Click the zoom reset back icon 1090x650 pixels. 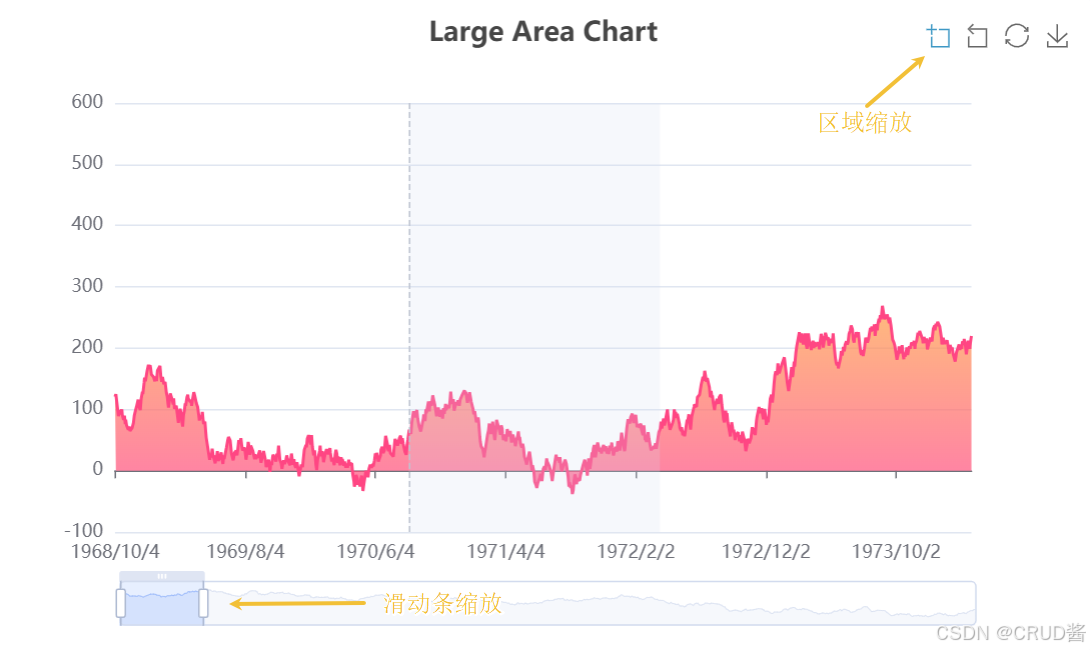[977, 36]
